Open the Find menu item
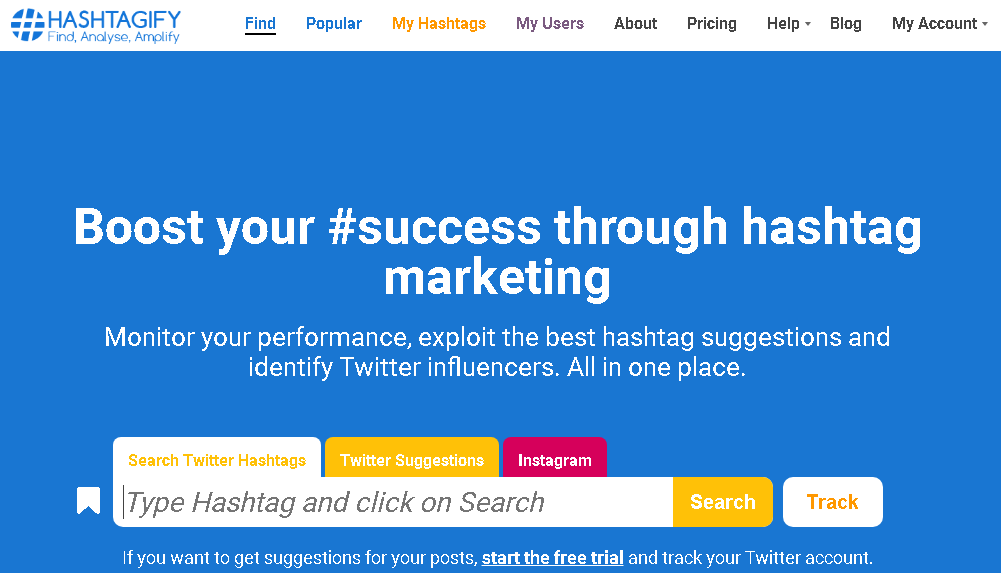The width and height of the screenshot is (1001, 573). pos(260,24)
